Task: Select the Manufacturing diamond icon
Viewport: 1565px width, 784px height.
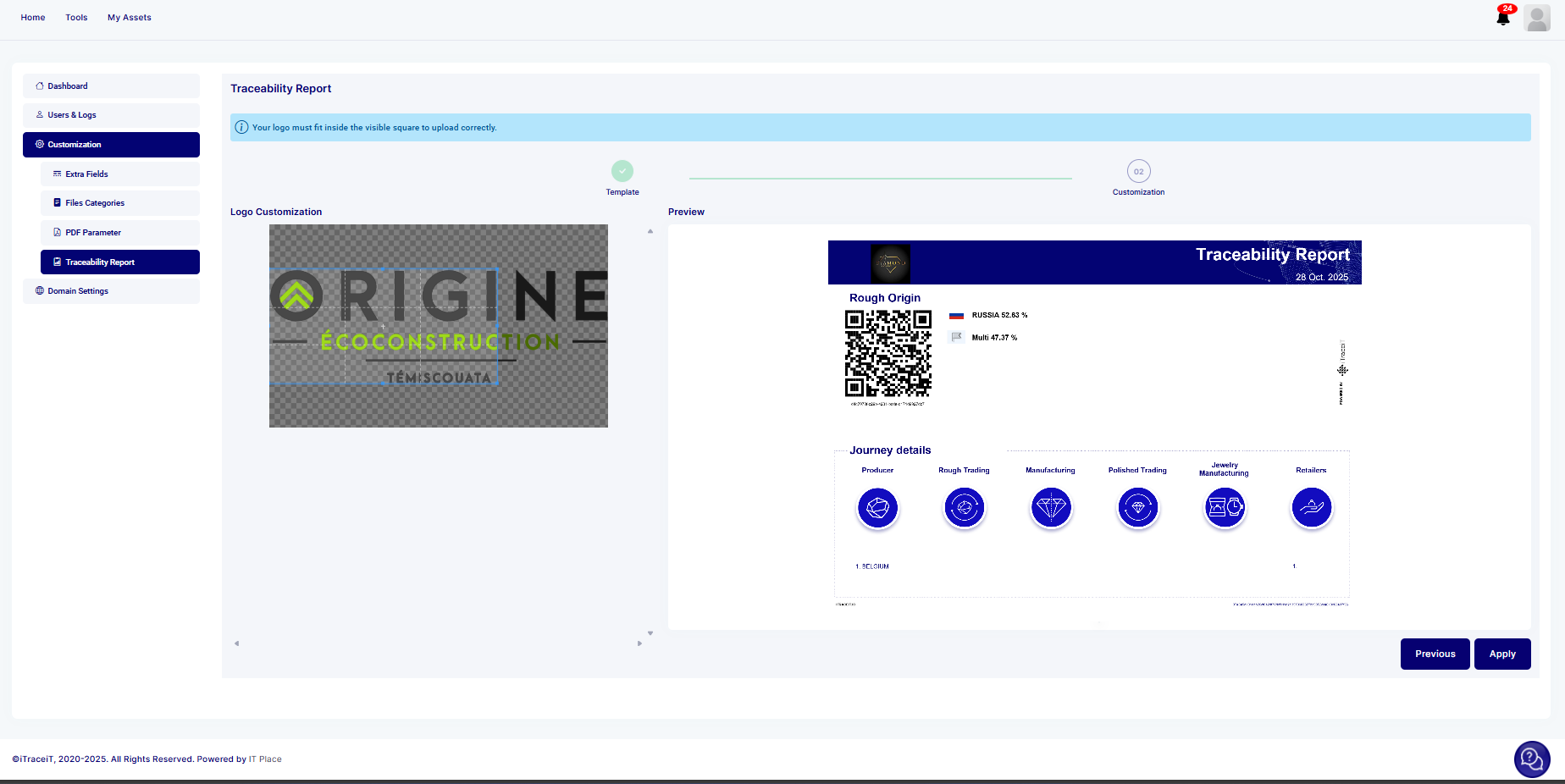Action: coord(1051,508)
